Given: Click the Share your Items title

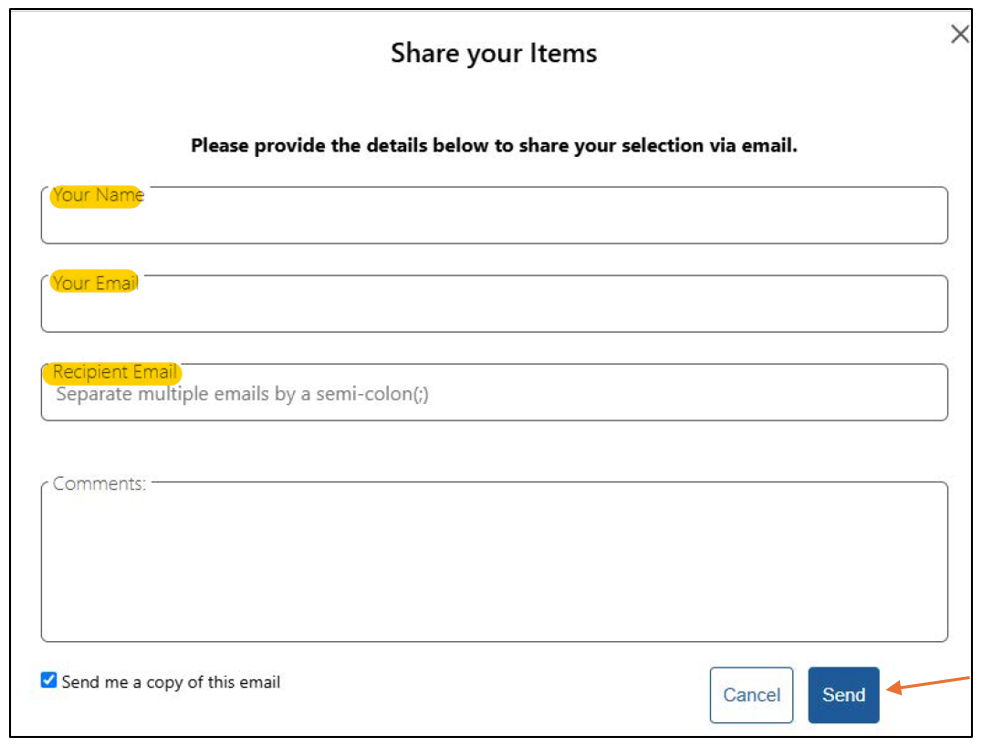Looking at the screenshot, I should (x=492, y=53).
